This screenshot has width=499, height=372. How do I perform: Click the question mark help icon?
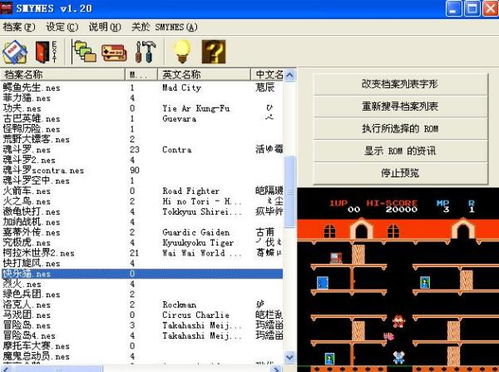click(x=214, y=52)
